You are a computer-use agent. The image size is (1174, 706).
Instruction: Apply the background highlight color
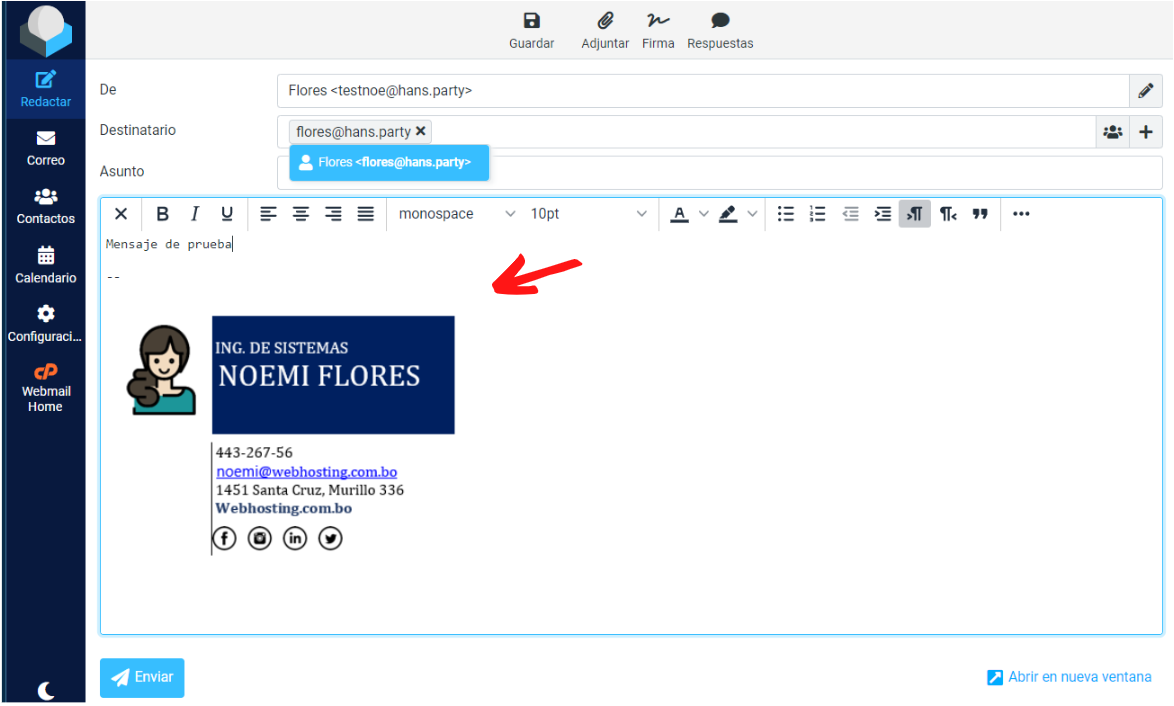tap(728, 214)
